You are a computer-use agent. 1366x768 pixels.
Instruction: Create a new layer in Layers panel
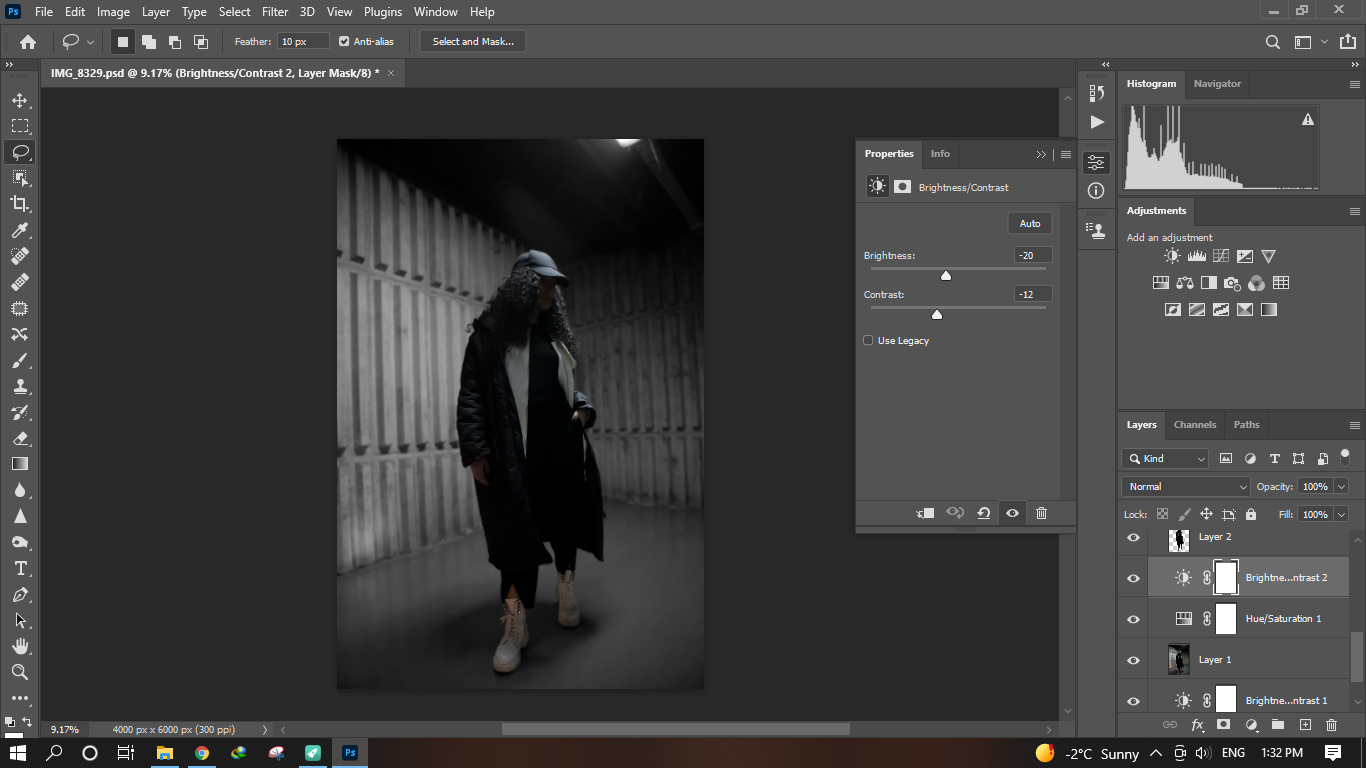point(1305,725)
